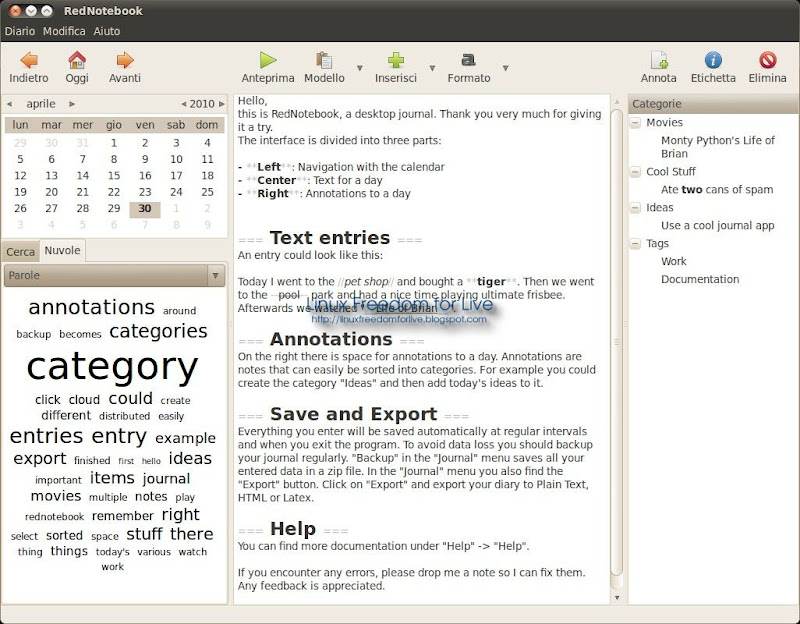Switch to the Nuvole tab
Viewport: 800px width, 624px height.
coord(62,250)
